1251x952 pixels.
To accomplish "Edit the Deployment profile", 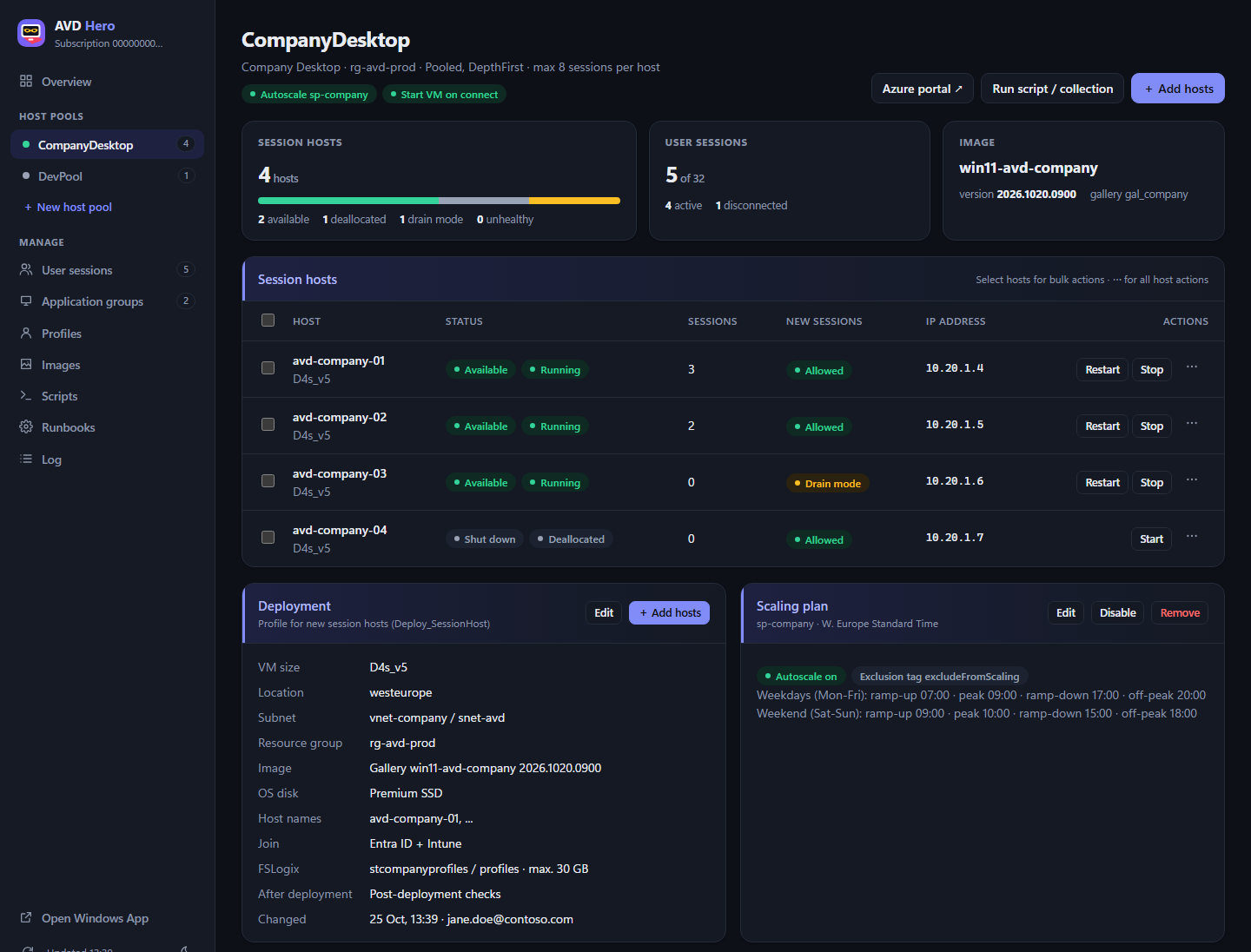I will (x=604, y=612).
